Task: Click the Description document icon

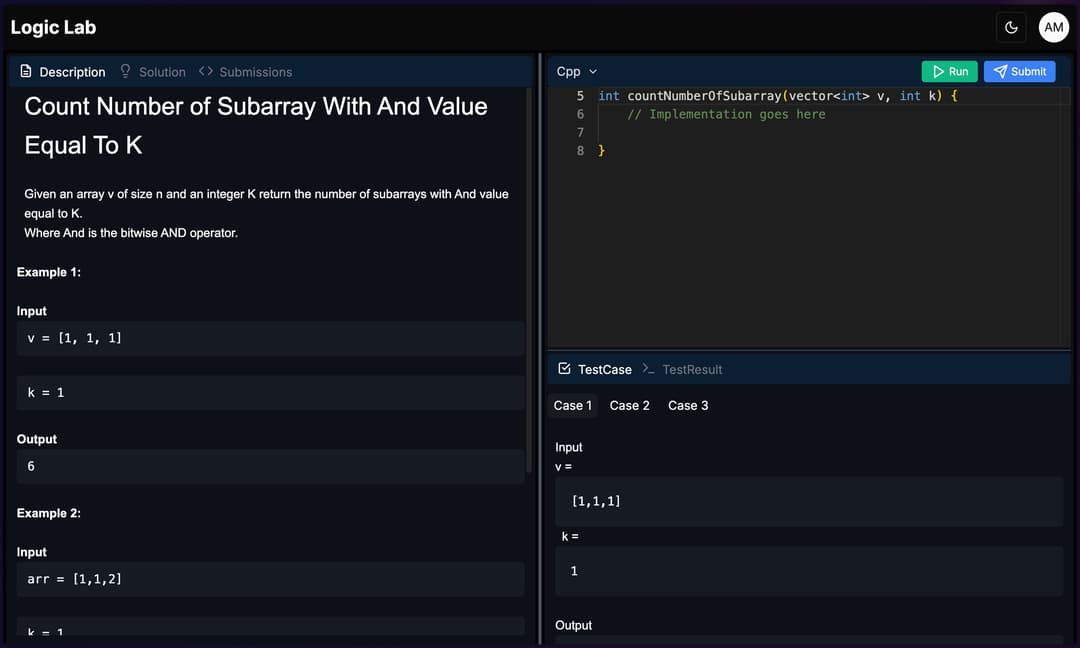Action: tap(25, 71)
